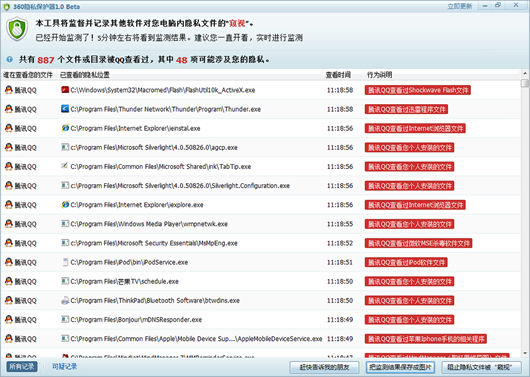Click QQ penguin icon in TabTip.exe row
The width and height of the screenshot is (530, 377).
9,166
